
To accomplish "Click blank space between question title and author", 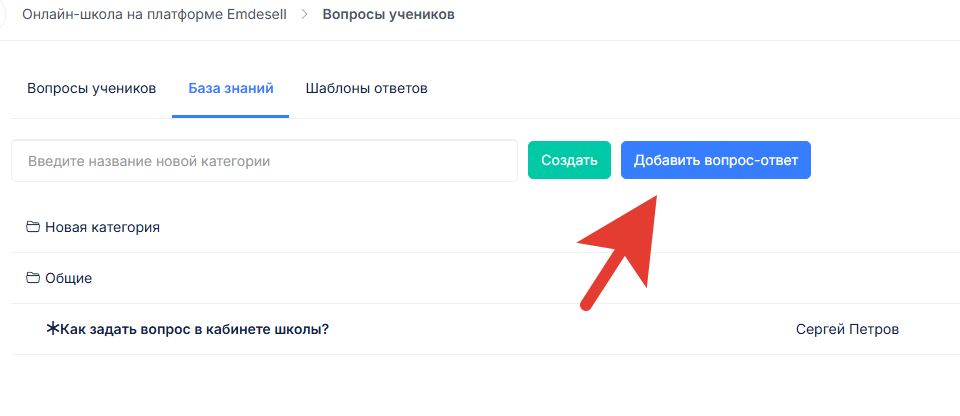I will click(x=560, y=329).
